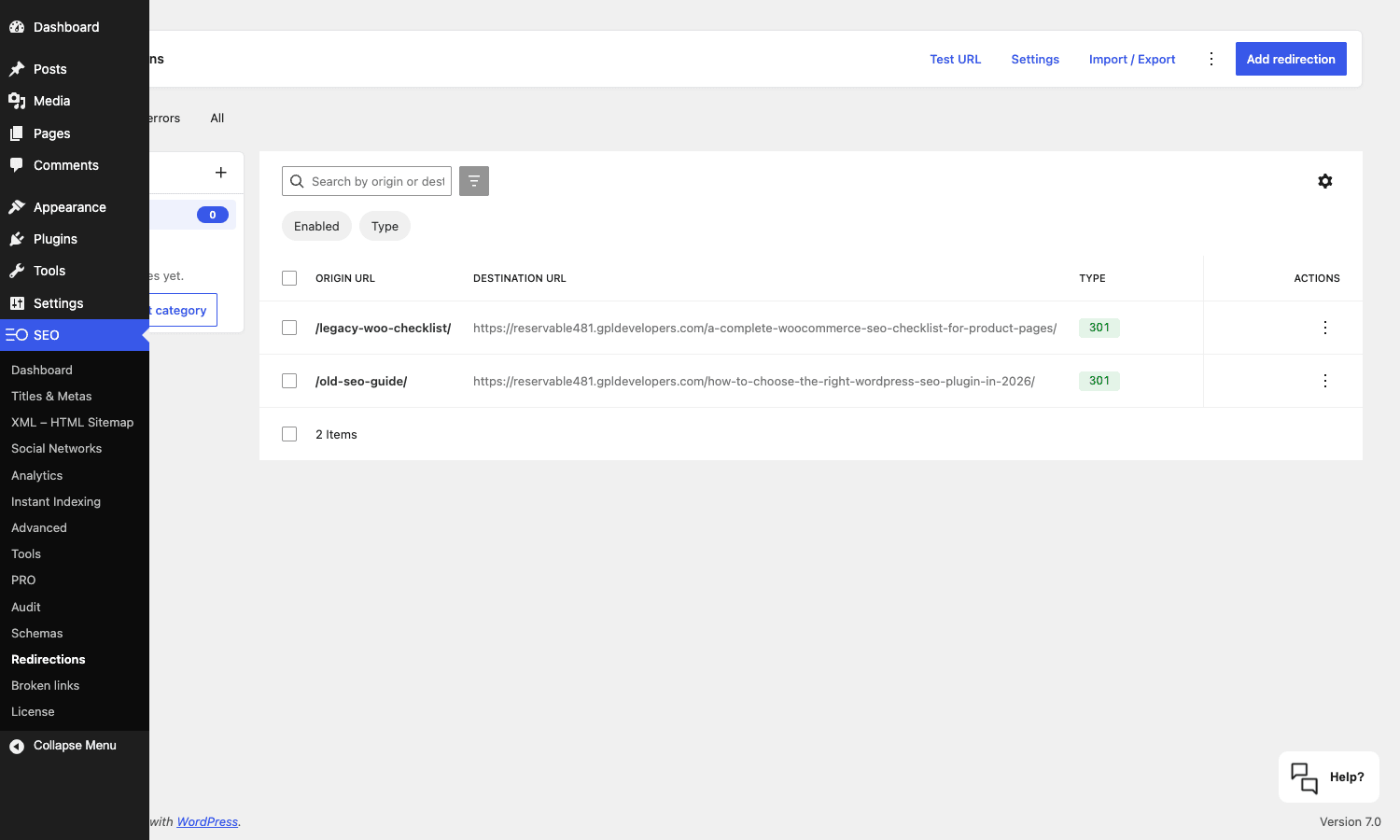Click the 0 count badge
Image resolution: width=1400 pixels, height=840 pixels.
(x=213, y=215)
